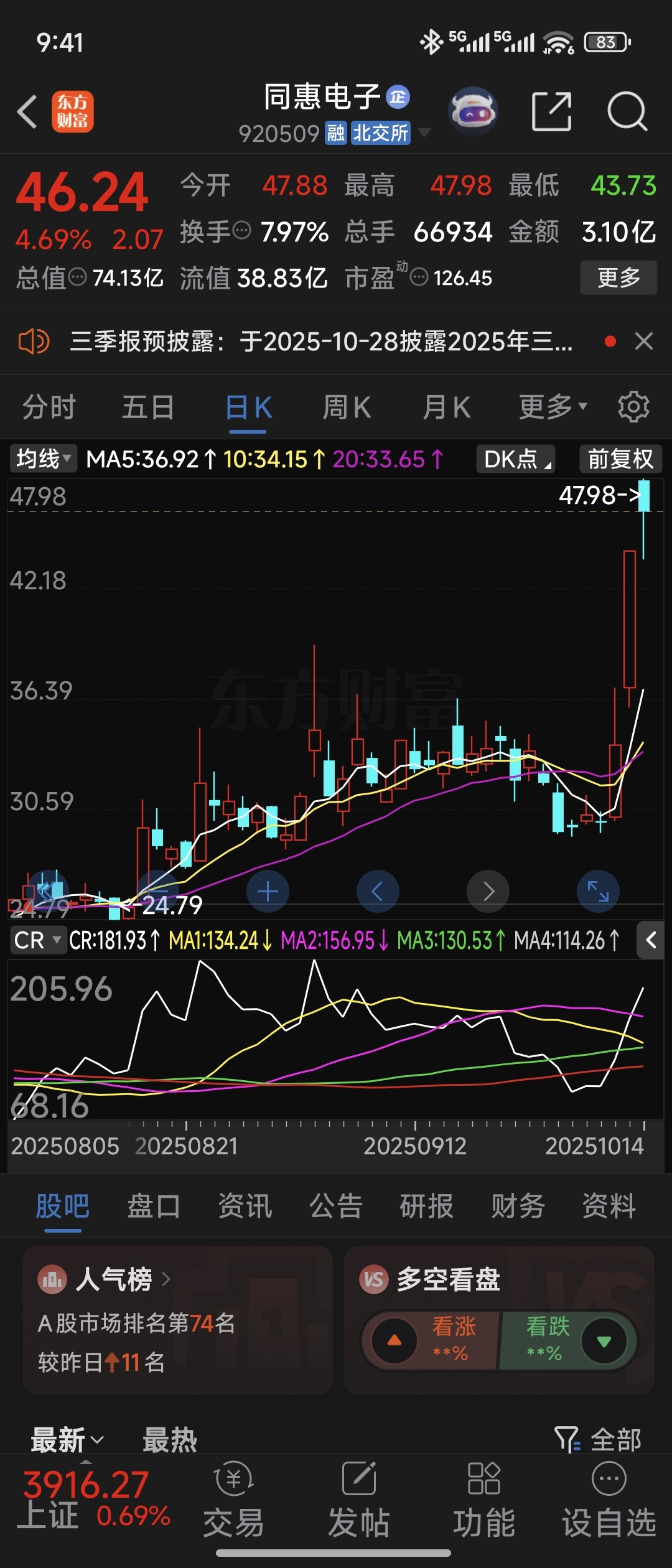Toggle the DK点 signal option
Viewport: 672px width, 1568px height.
pyautogui.click(x=516, y=459)
